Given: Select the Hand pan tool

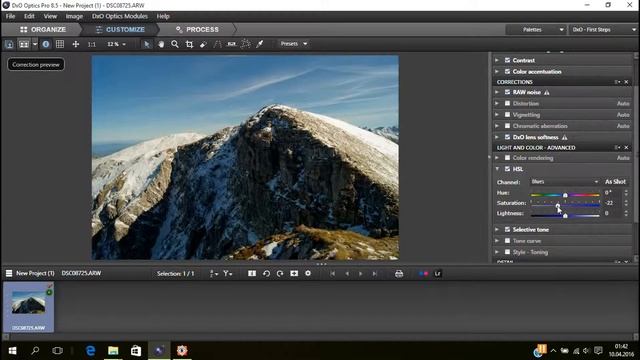Looking at the screenshot, I should tap(161, 44).
